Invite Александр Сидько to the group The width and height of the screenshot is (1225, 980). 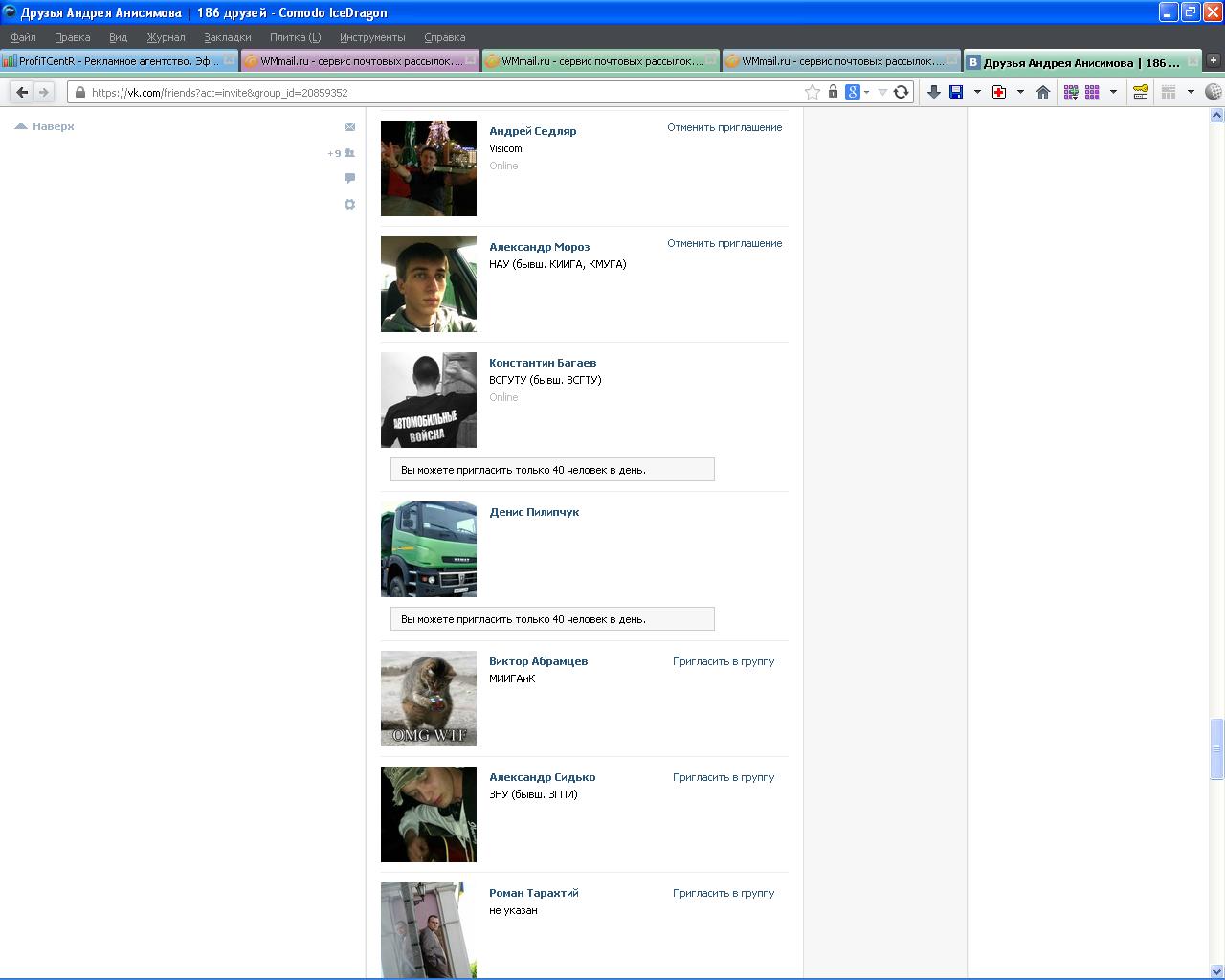point(724,777)
